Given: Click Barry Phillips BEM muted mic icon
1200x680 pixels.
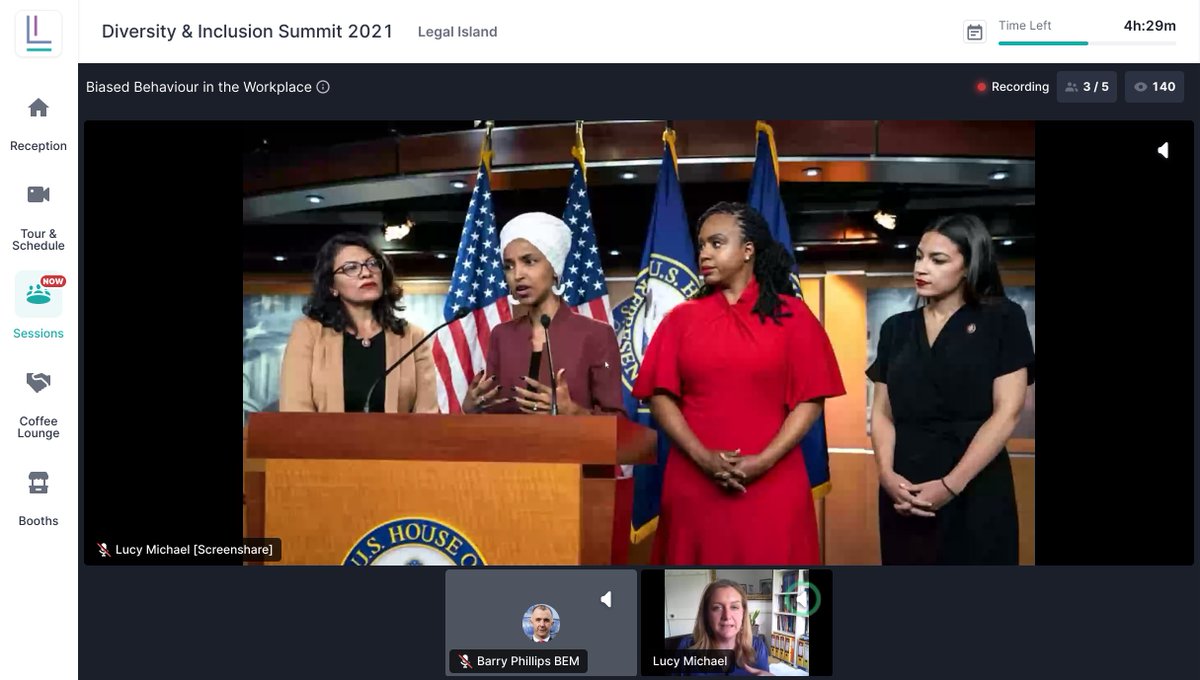Looking at the screenshot, I should point(465,662).
